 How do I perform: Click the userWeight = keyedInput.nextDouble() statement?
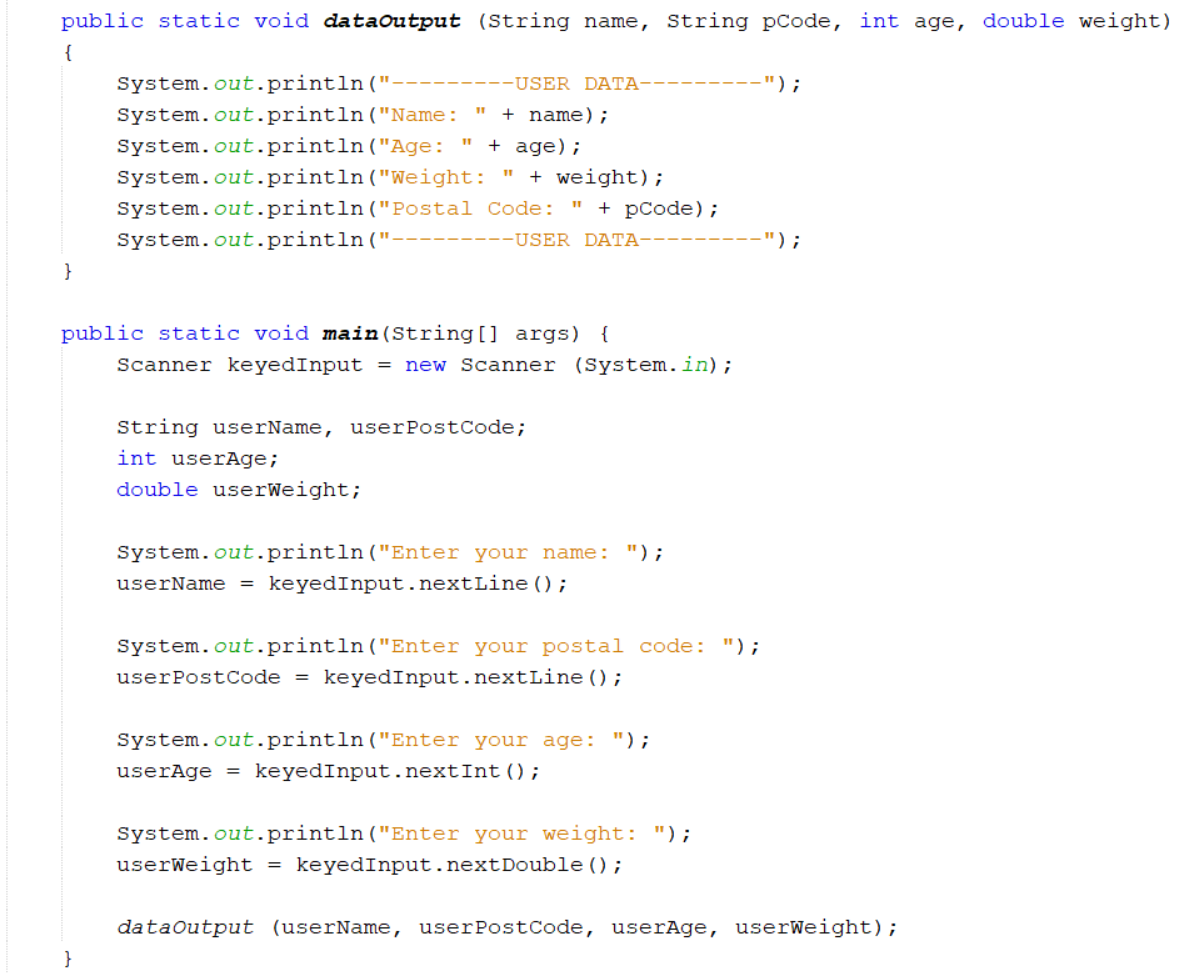pos(369,864)
